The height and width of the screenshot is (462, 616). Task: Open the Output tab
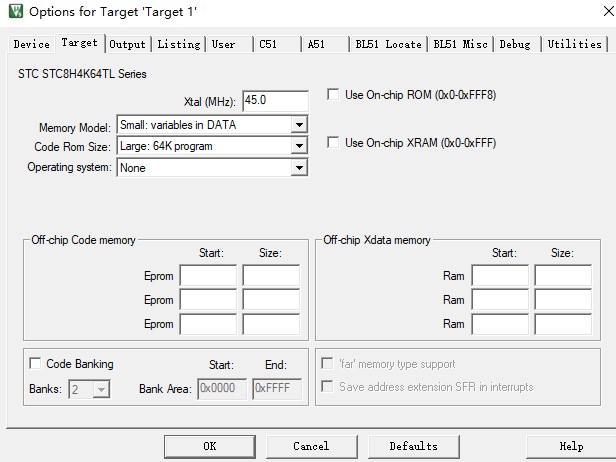[x=127, y=44]
